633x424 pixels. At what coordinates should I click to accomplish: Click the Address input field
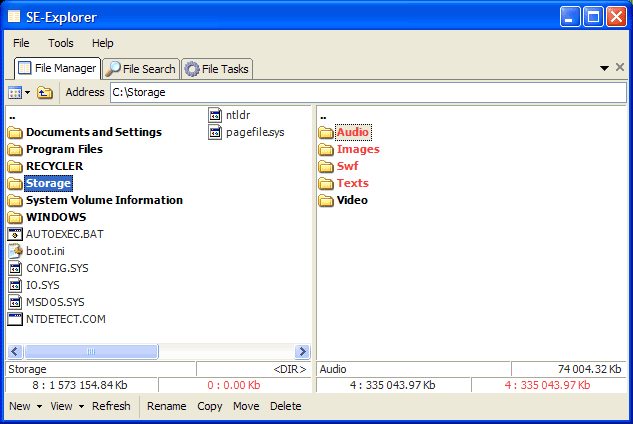[x=367, y=92]
